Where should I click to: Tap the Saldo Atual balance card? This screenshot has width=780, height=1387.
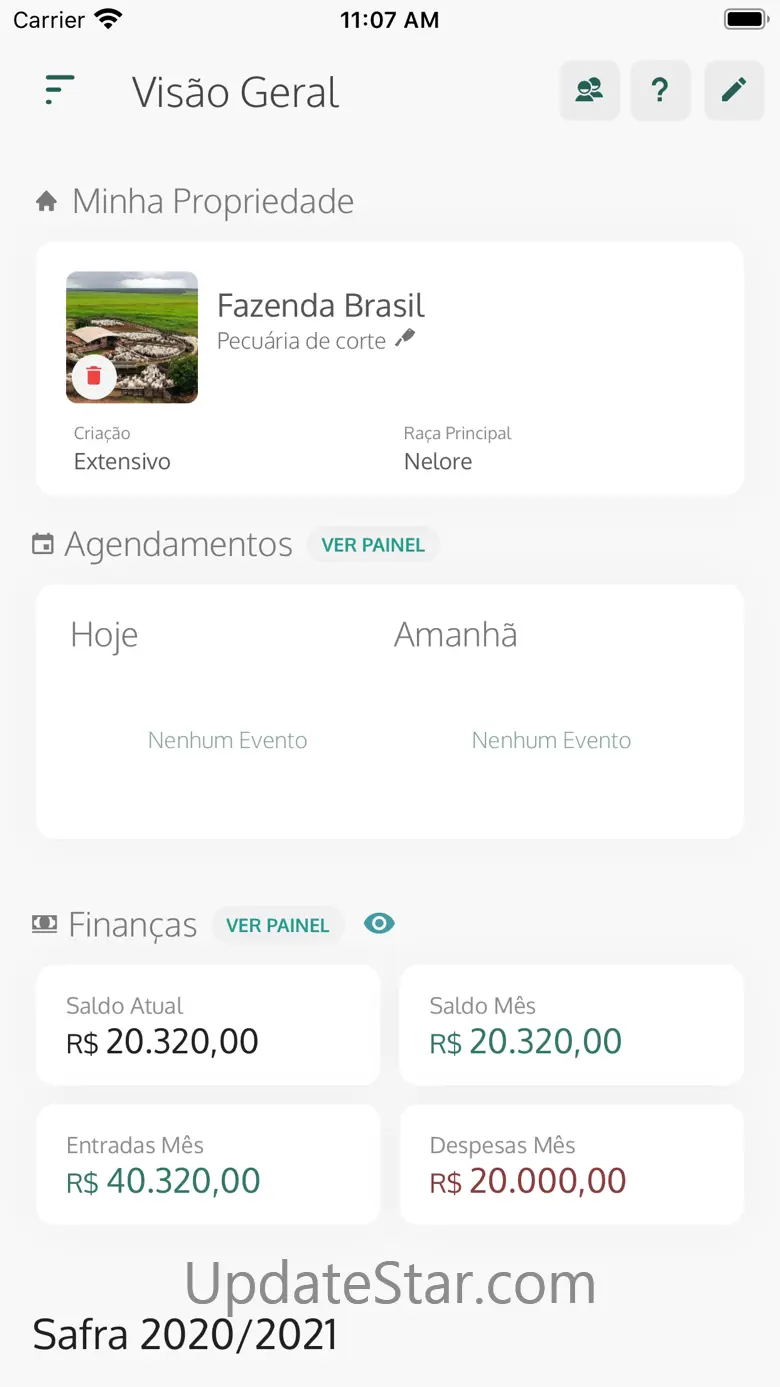point(208,1025)
